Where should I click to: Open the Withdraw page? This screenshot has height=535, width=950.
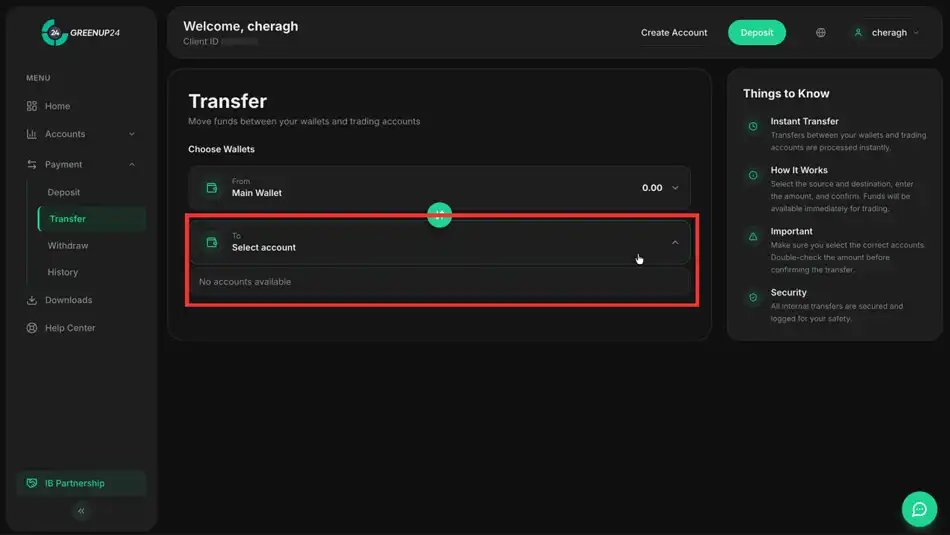(68, 245)
